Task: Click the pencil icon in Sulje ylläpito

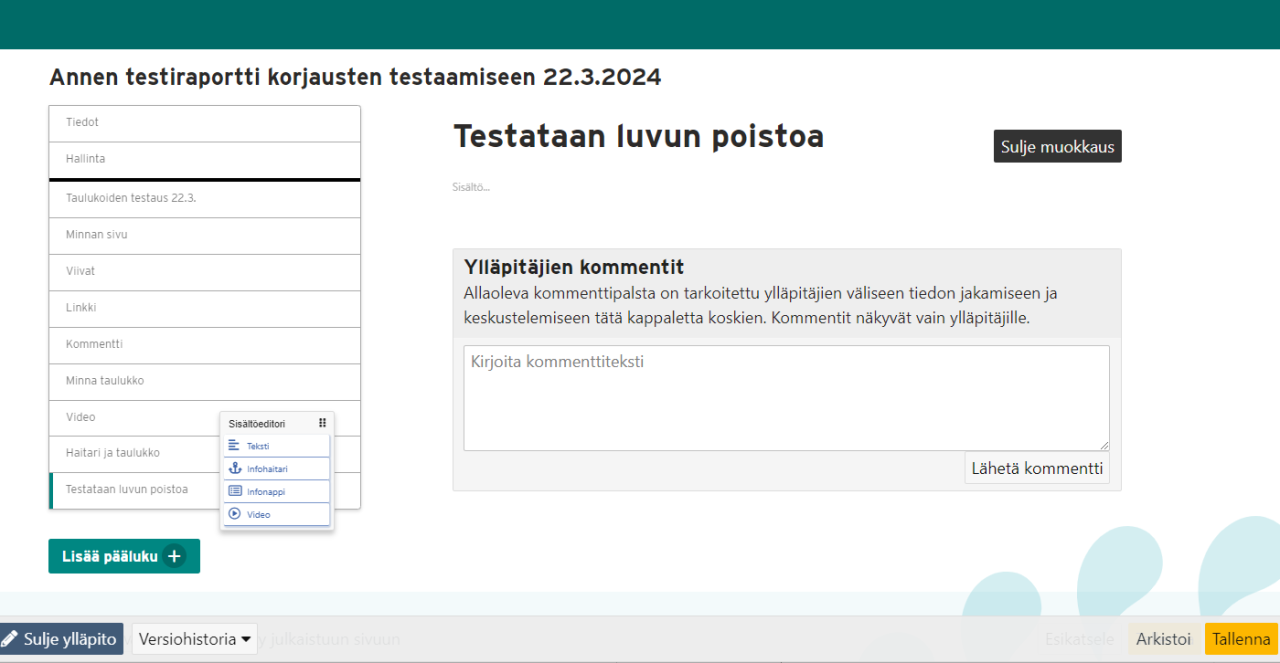Action: pyautogui.click(x=10, y=639)
